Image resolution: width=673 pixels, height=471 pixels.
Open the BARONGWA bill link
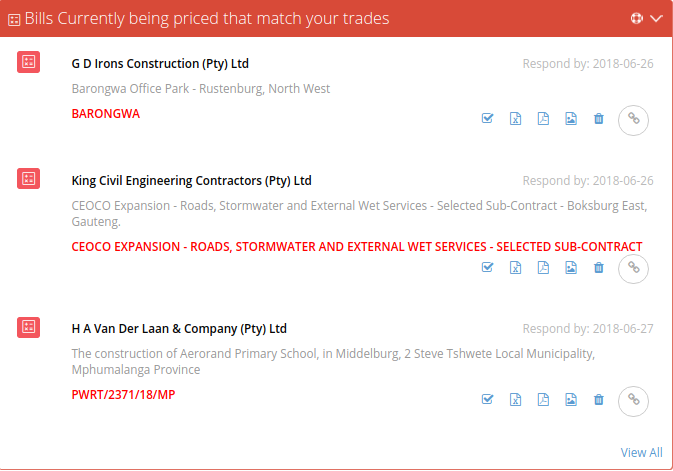106,114
